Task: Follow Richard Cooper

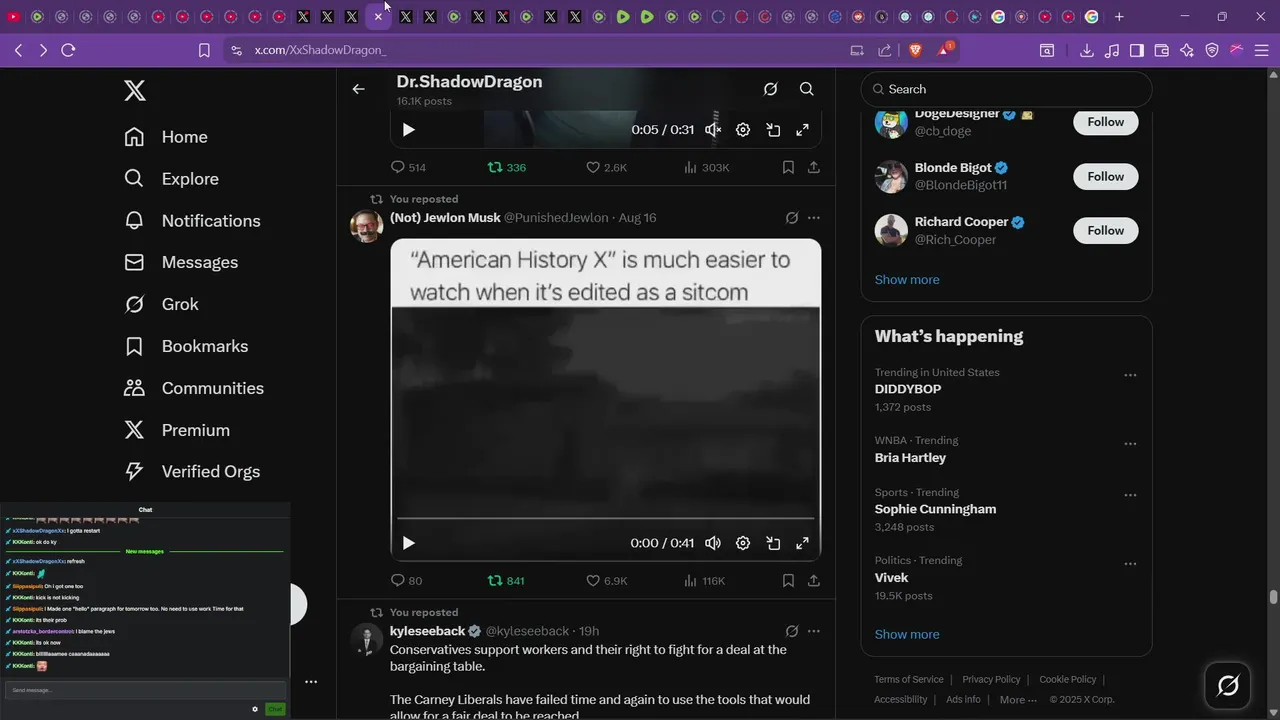Action: [1106, 230]
